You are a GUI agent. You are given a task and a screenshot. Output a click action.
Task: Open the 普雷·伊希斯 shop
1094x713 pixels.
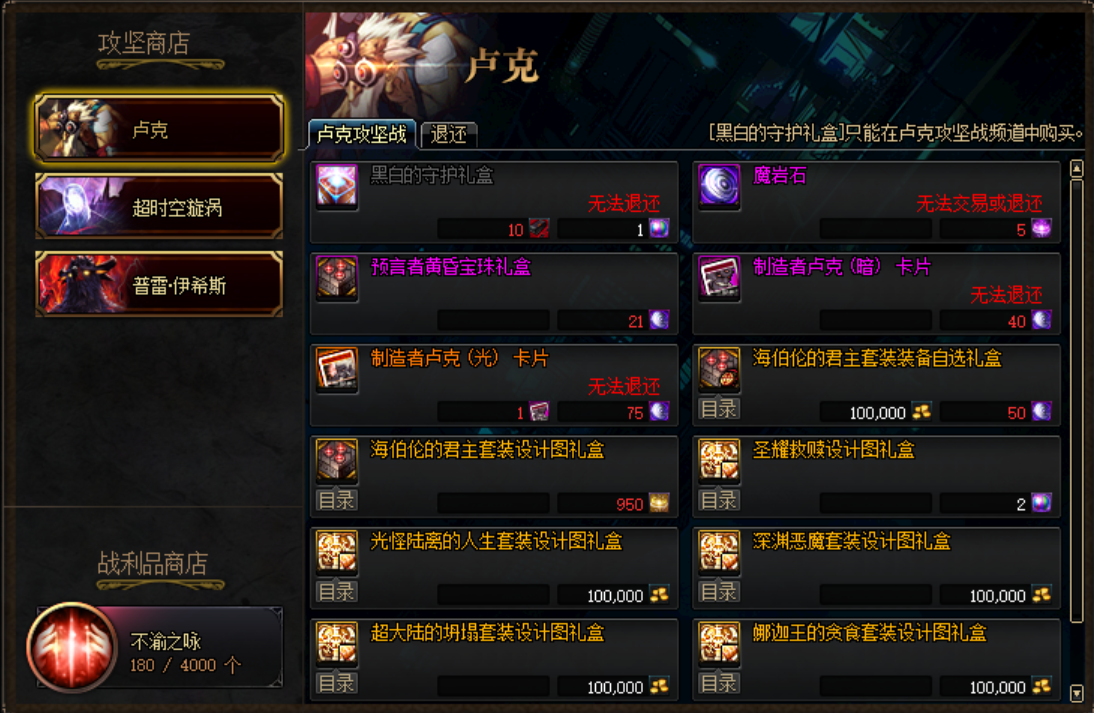tap(159, 285)
